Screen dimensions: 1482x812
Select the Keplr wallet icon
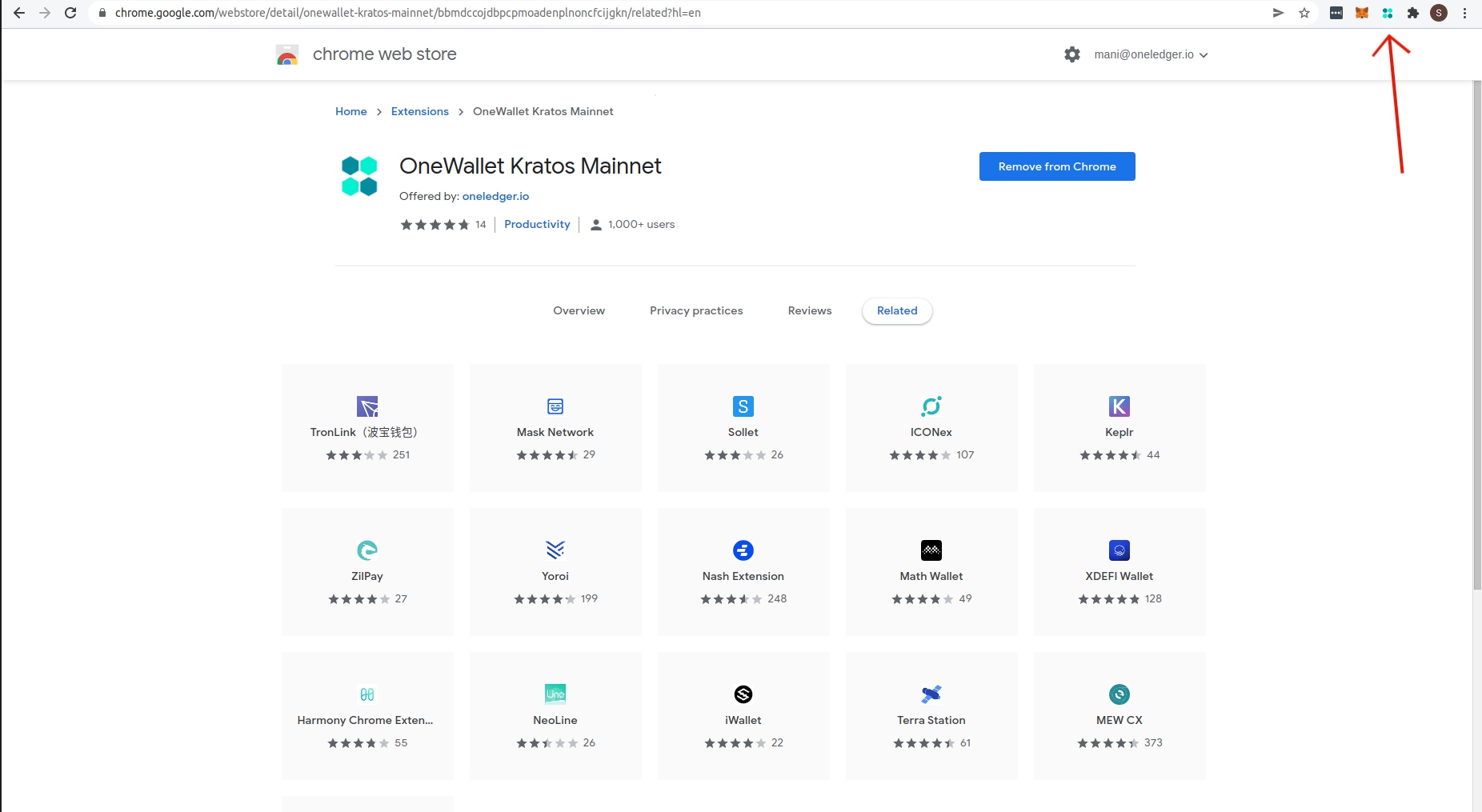[x=1119, y=406]
